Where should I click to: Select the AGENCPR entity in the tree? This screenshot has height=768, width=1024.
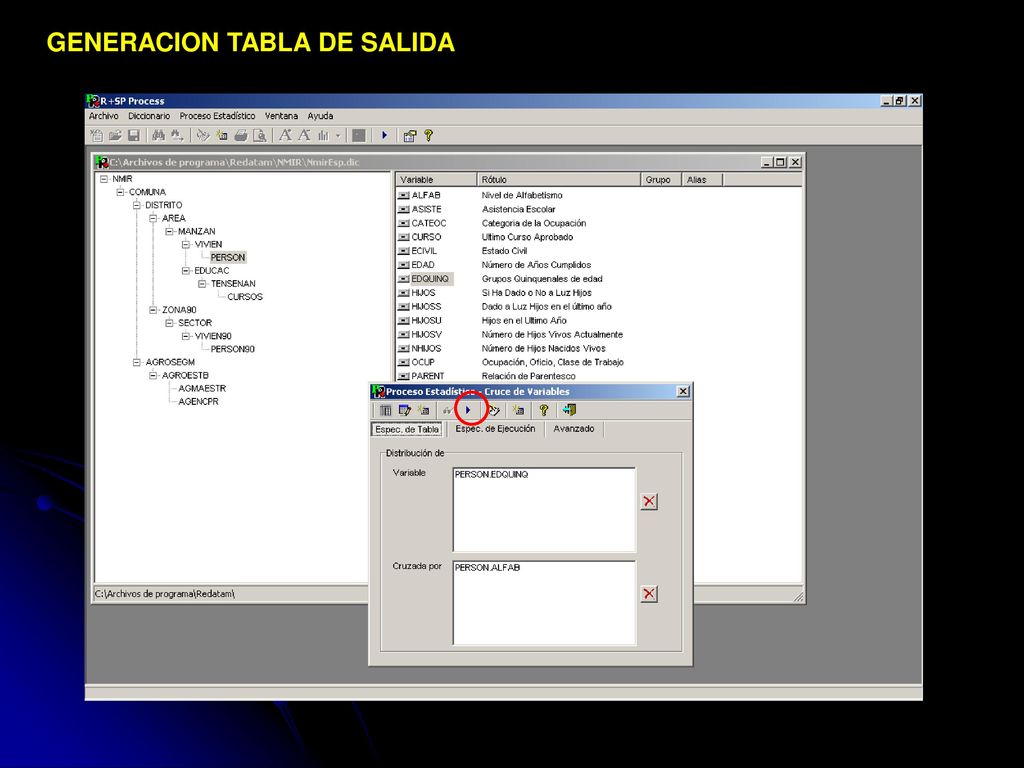click(x=199, y=402)
